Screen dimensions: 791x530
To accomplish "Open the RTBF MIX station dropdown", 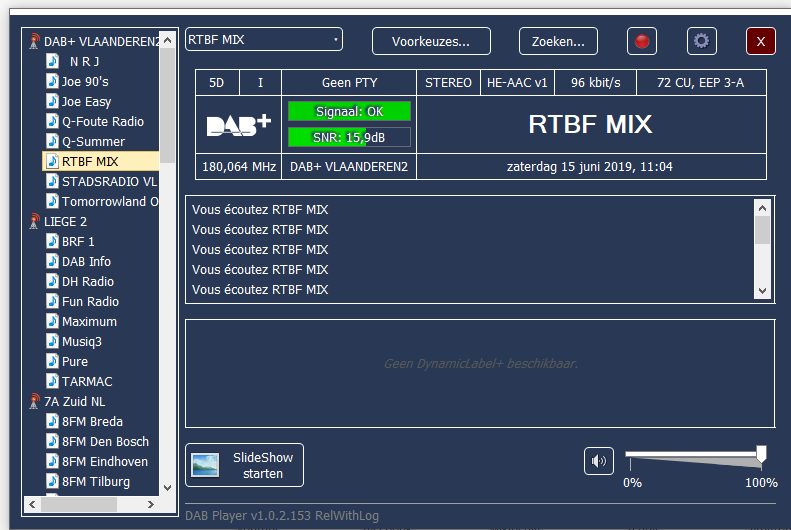I will click(x=264, y=39).
